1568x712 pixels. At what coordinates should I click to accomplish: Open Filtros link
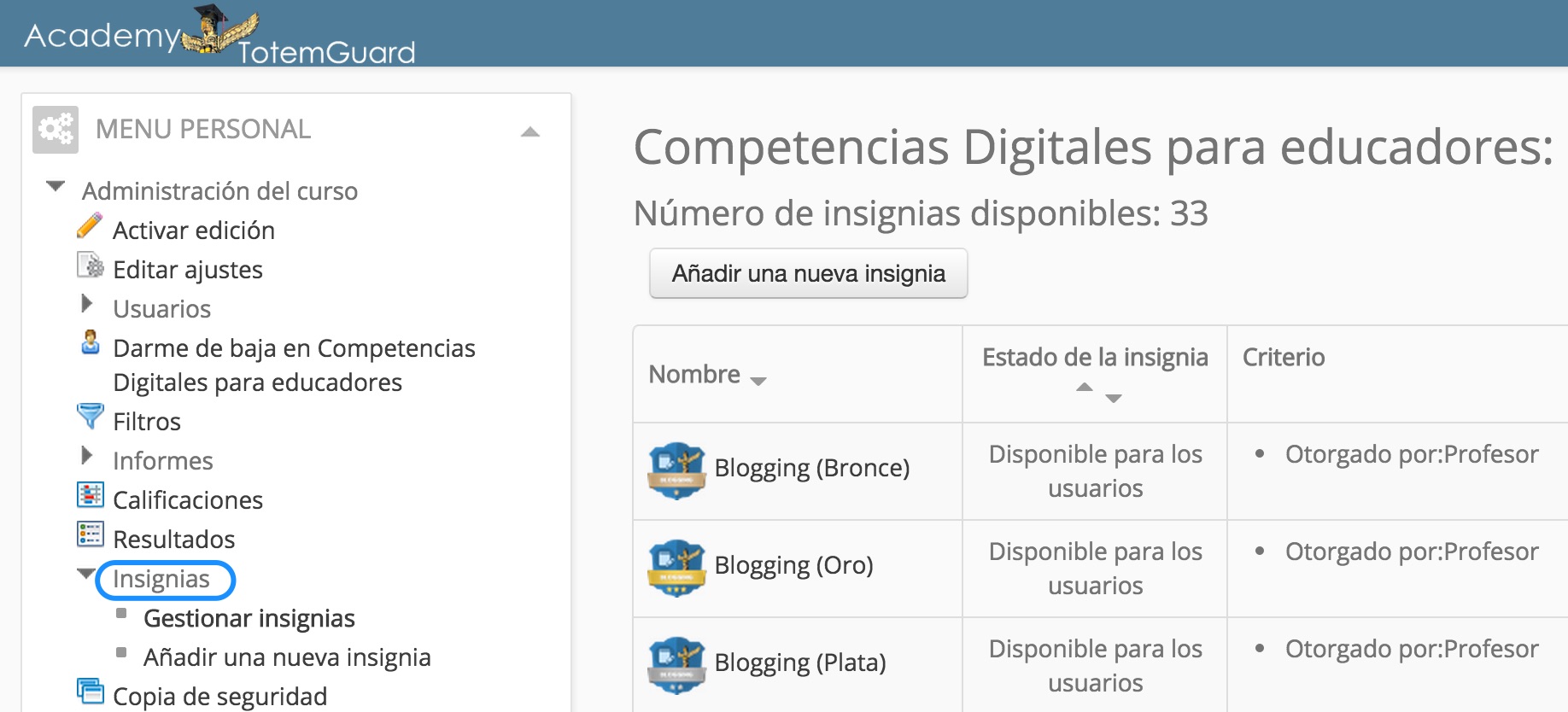point(147,422)
